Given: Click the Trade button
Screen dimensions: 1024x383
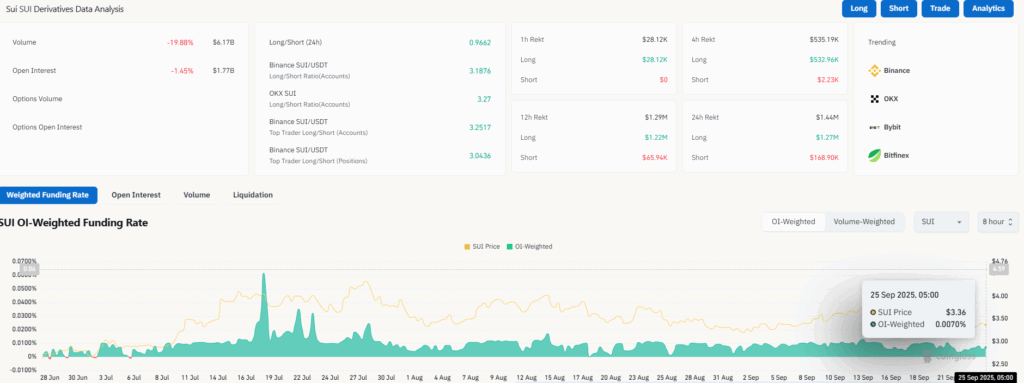Looking at the screenshot, I should [940, 8].
